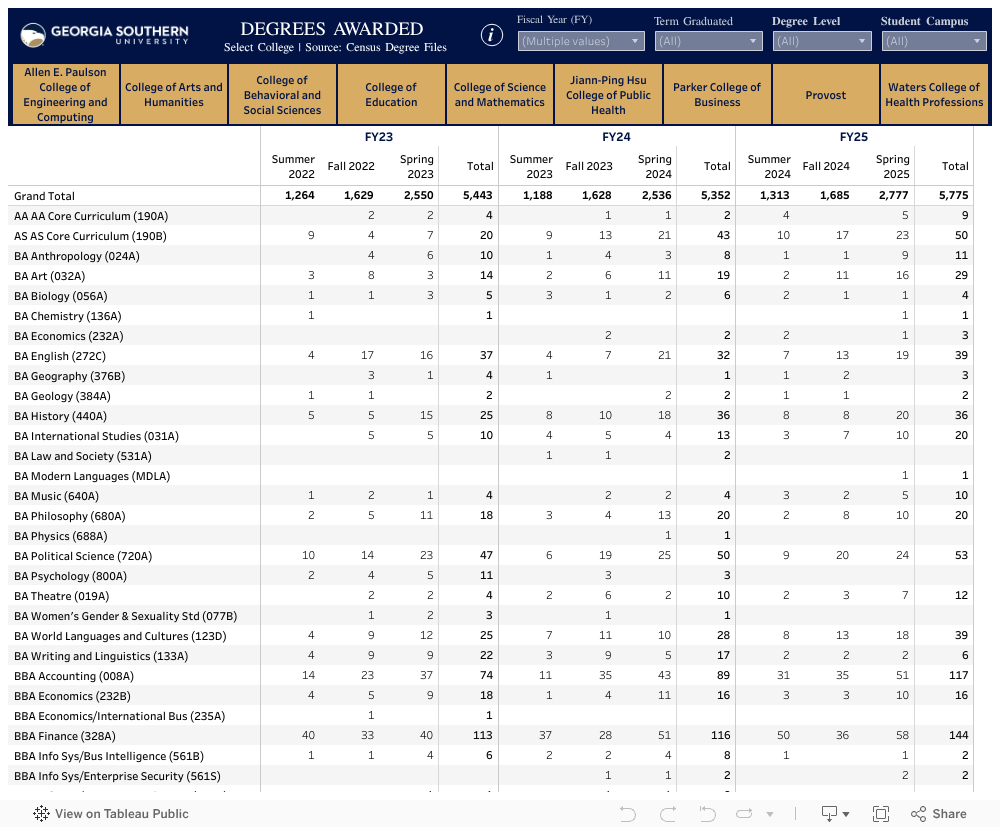Screen dimensions: 1000x827
Task: Expand the Student Campus filter dropdown
Action: (x=934, y=41)
